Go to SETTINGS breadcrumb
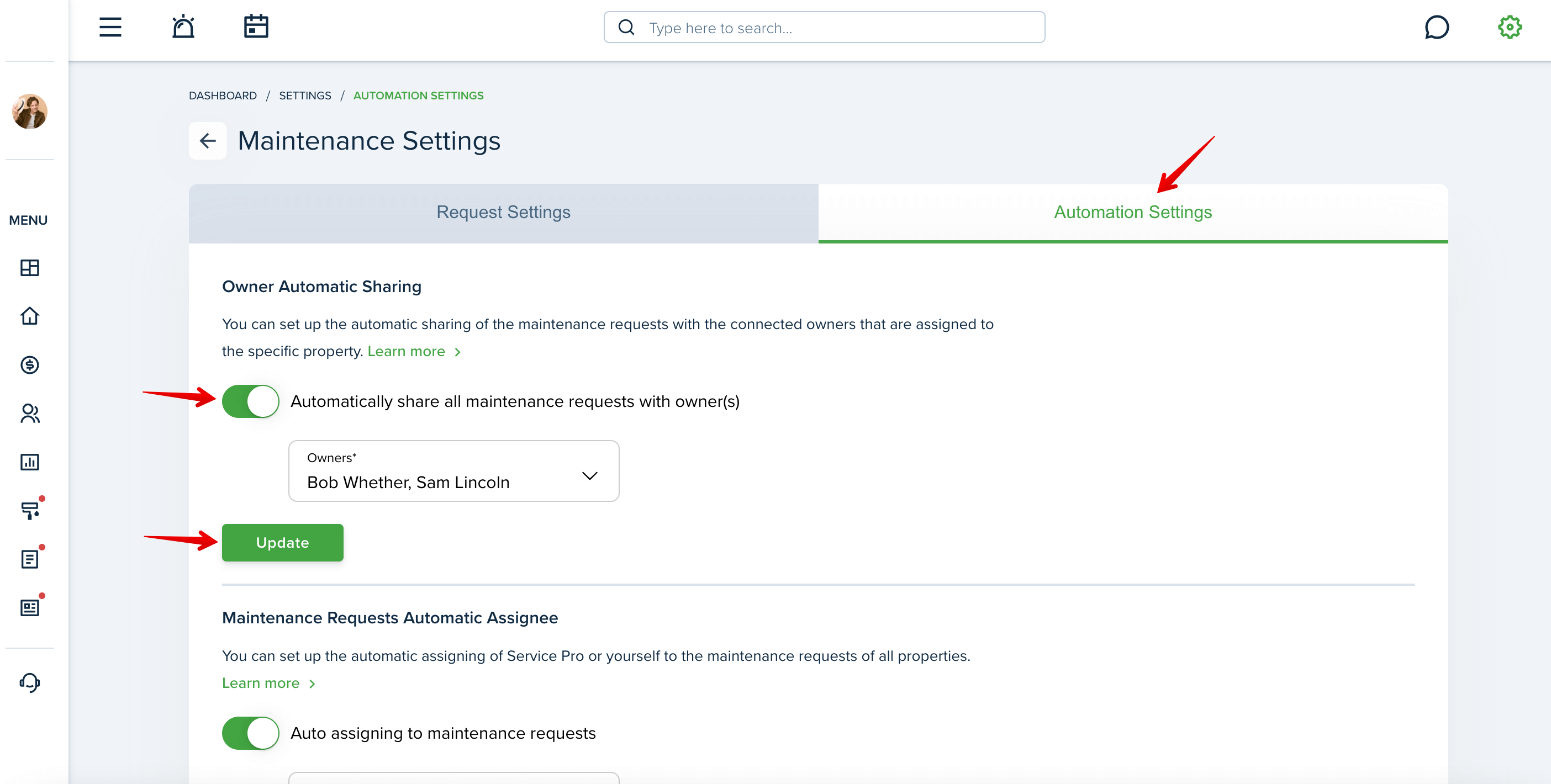Screen dimensions: 1551x784 [305, 96]
